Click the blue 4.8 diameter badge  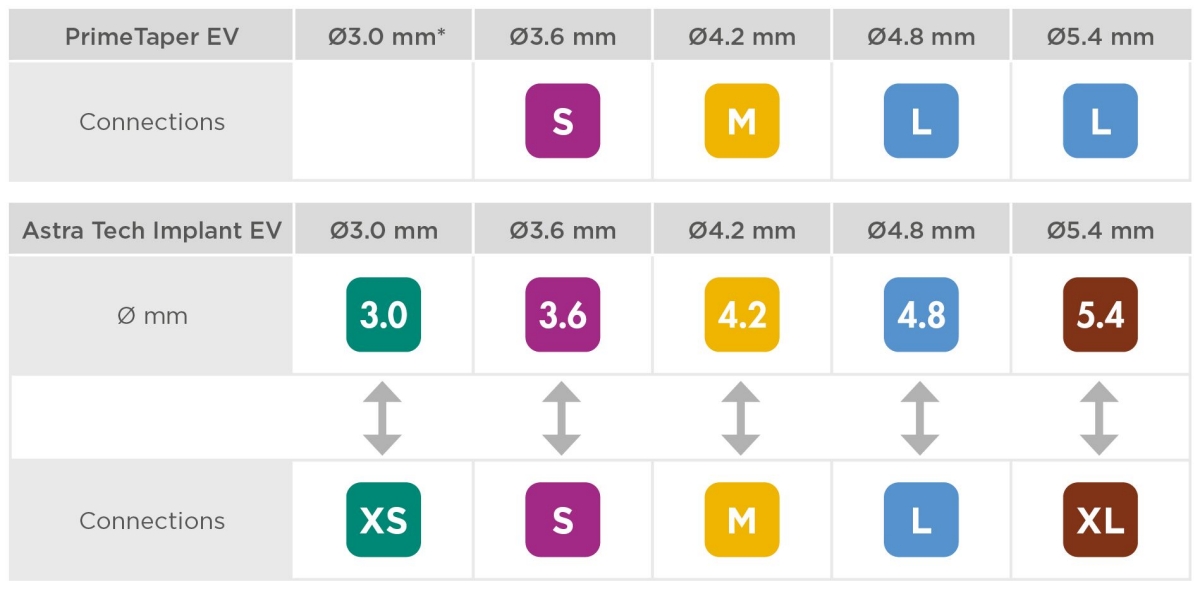click(x=920, y=315)
